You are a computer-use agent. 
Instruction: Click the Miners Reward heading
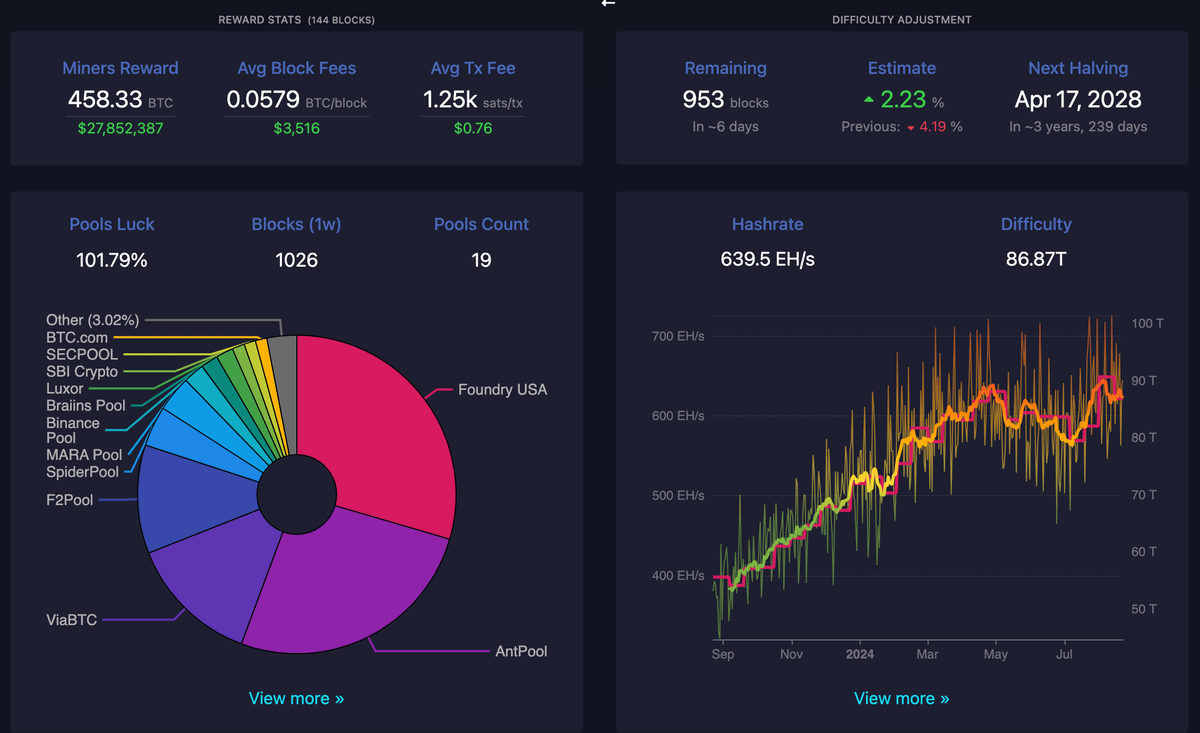(x=120, y=68)
